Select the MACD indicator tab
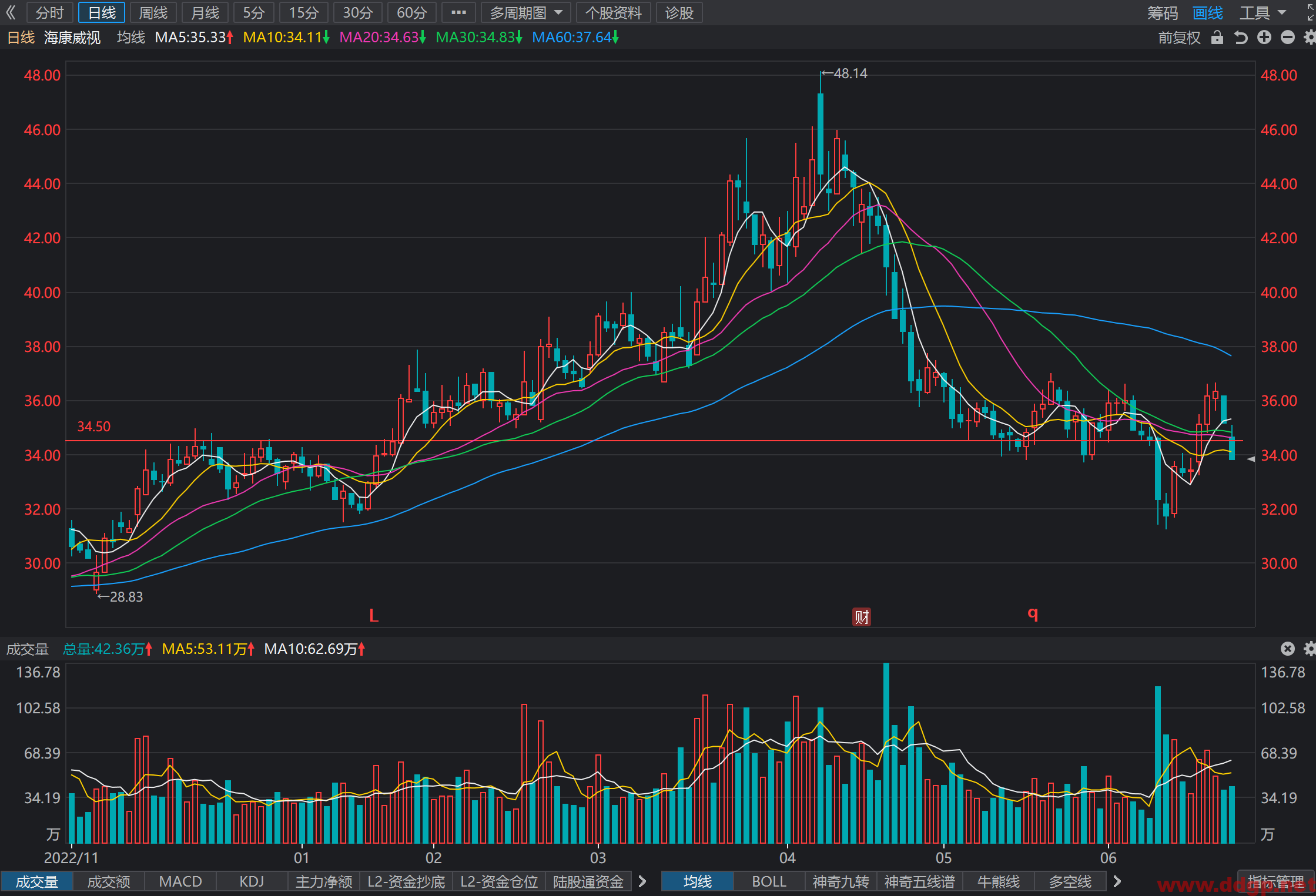 pyautogui.click(x=180, y=881)
